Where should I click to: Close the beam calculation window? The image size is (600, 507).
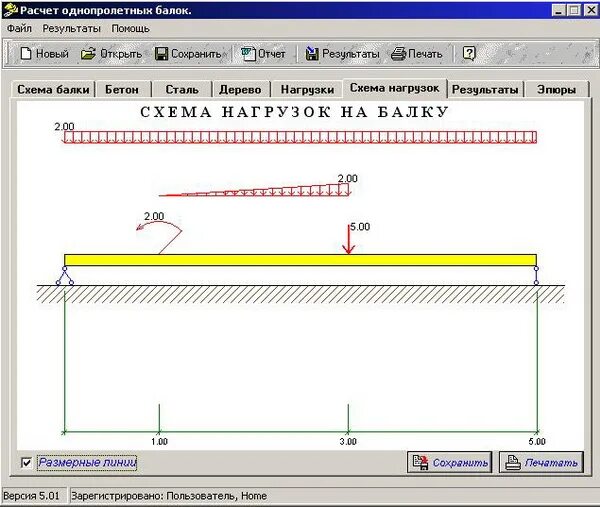point(591,10)
